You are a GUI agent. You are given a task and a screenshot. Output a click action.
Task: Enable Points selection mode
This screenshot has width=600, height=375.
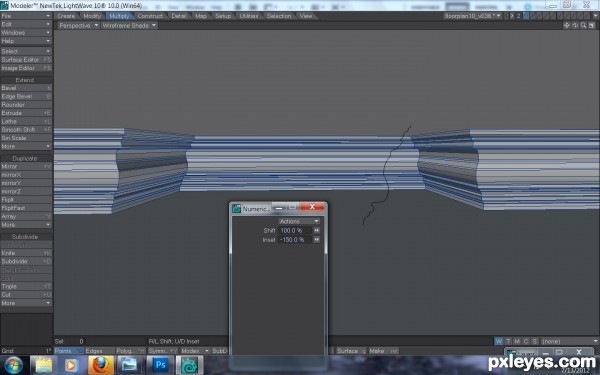[x=68, y=351]
